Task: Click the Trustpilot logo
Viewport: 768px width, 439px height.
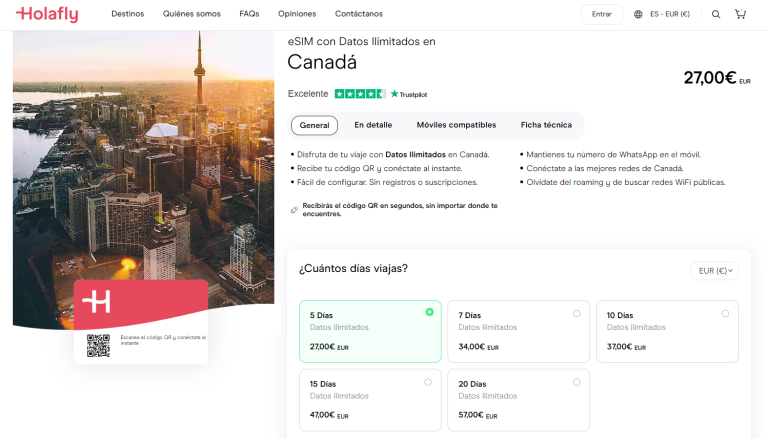Action: [409, 94]
